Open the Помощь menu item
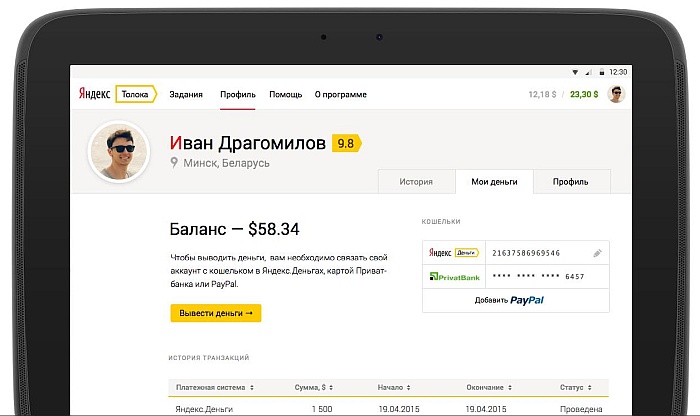Screen dimensions: 700x416 click(285, 94)
